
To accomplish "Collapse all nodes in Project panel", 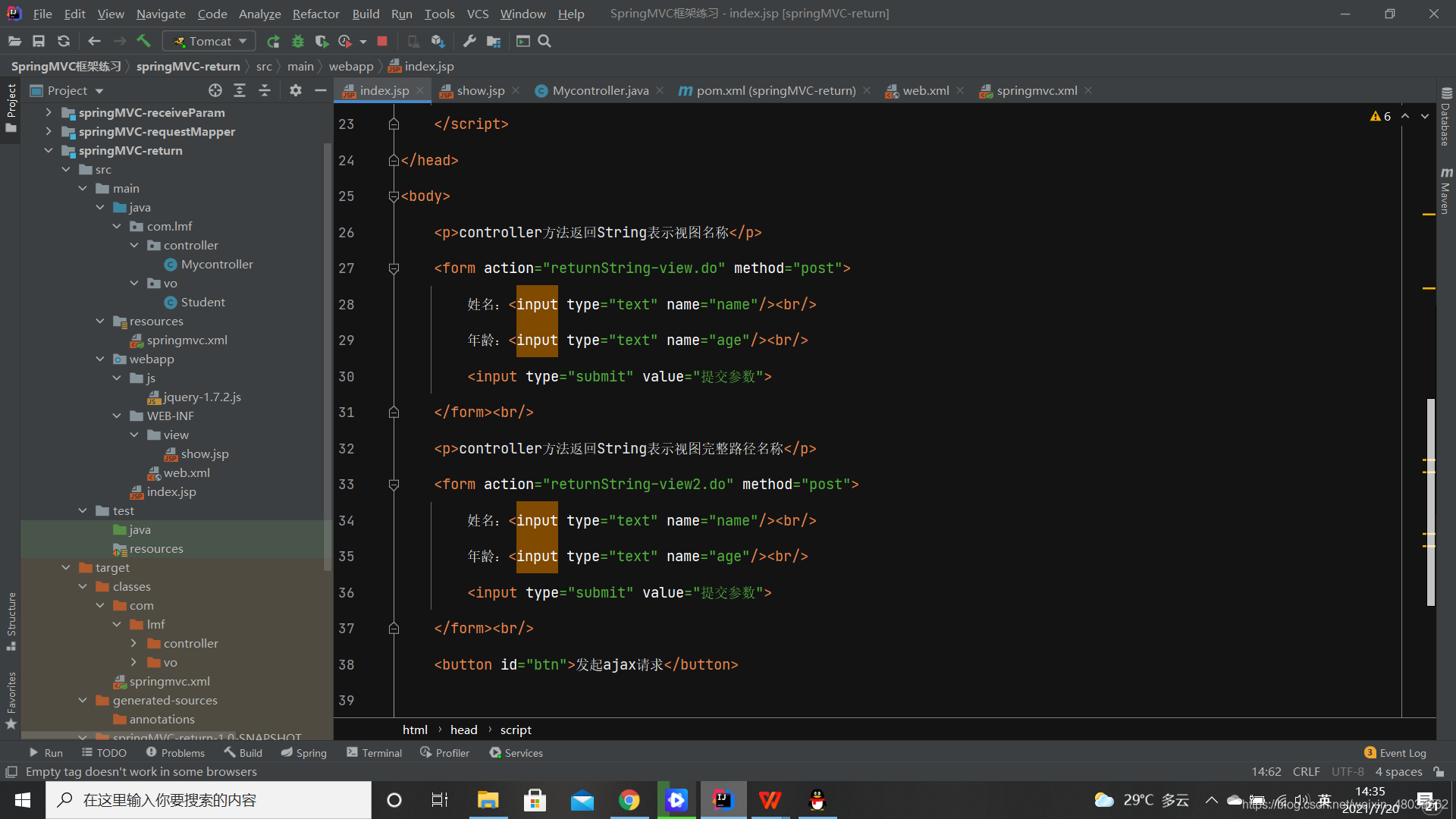I will 265,90.
